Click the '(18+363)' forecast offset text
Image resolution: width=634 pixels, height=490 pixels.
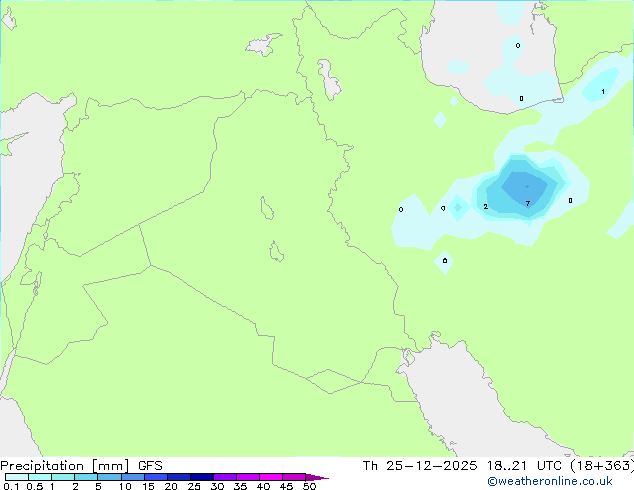602,466
